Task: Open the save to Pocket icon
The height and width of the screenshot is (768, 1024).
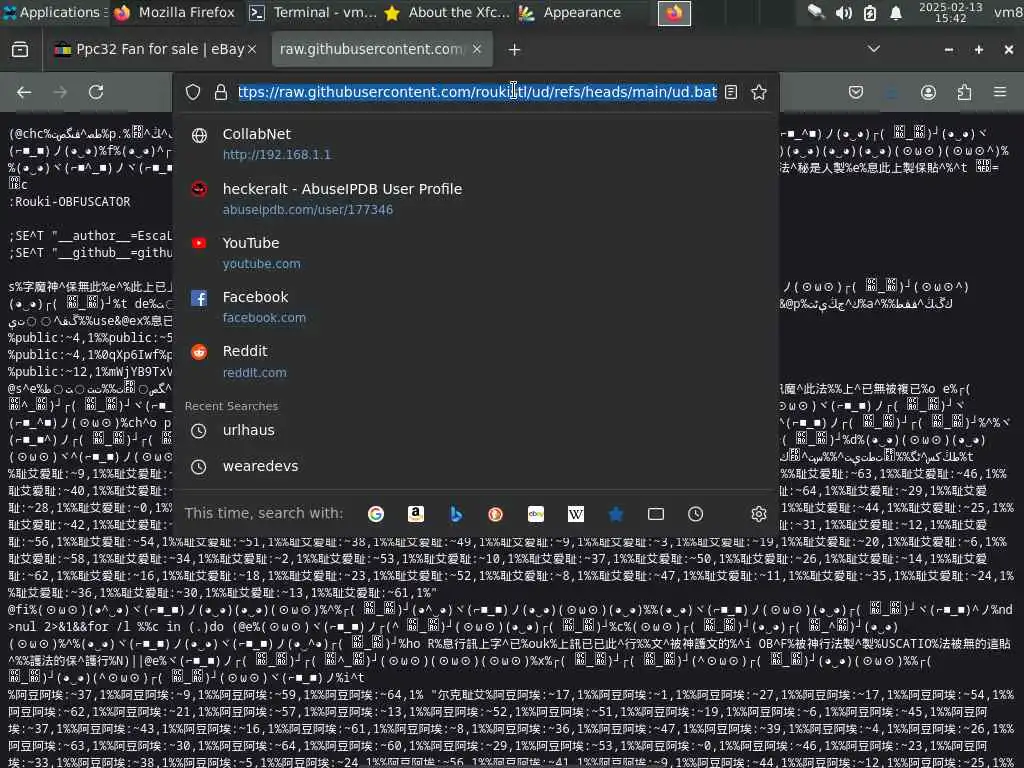Action: (856, 92)
